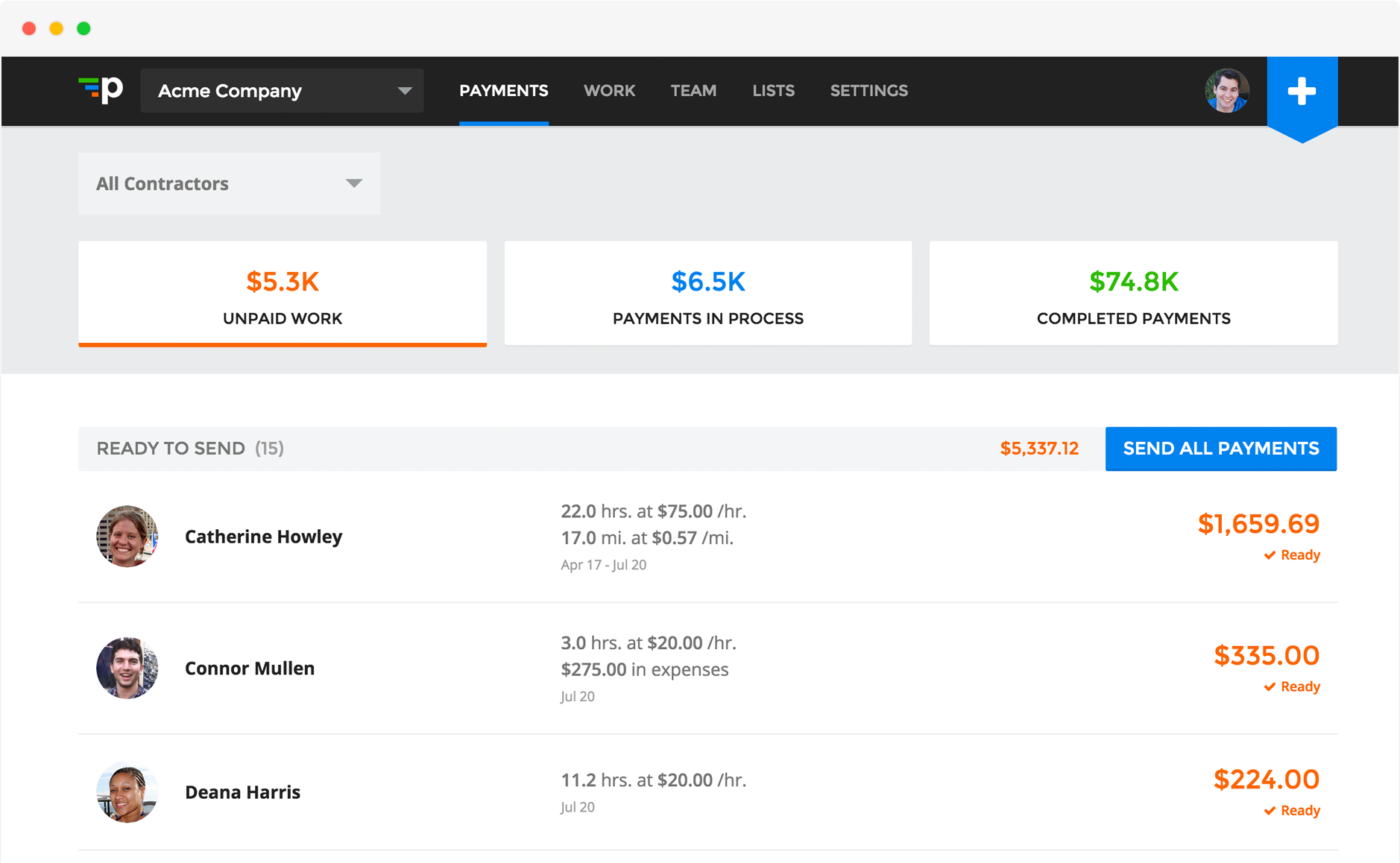The image size is (1400, 863).
Task: Click Deana Harris's avatar photo
Action: [x=127, y=791]
